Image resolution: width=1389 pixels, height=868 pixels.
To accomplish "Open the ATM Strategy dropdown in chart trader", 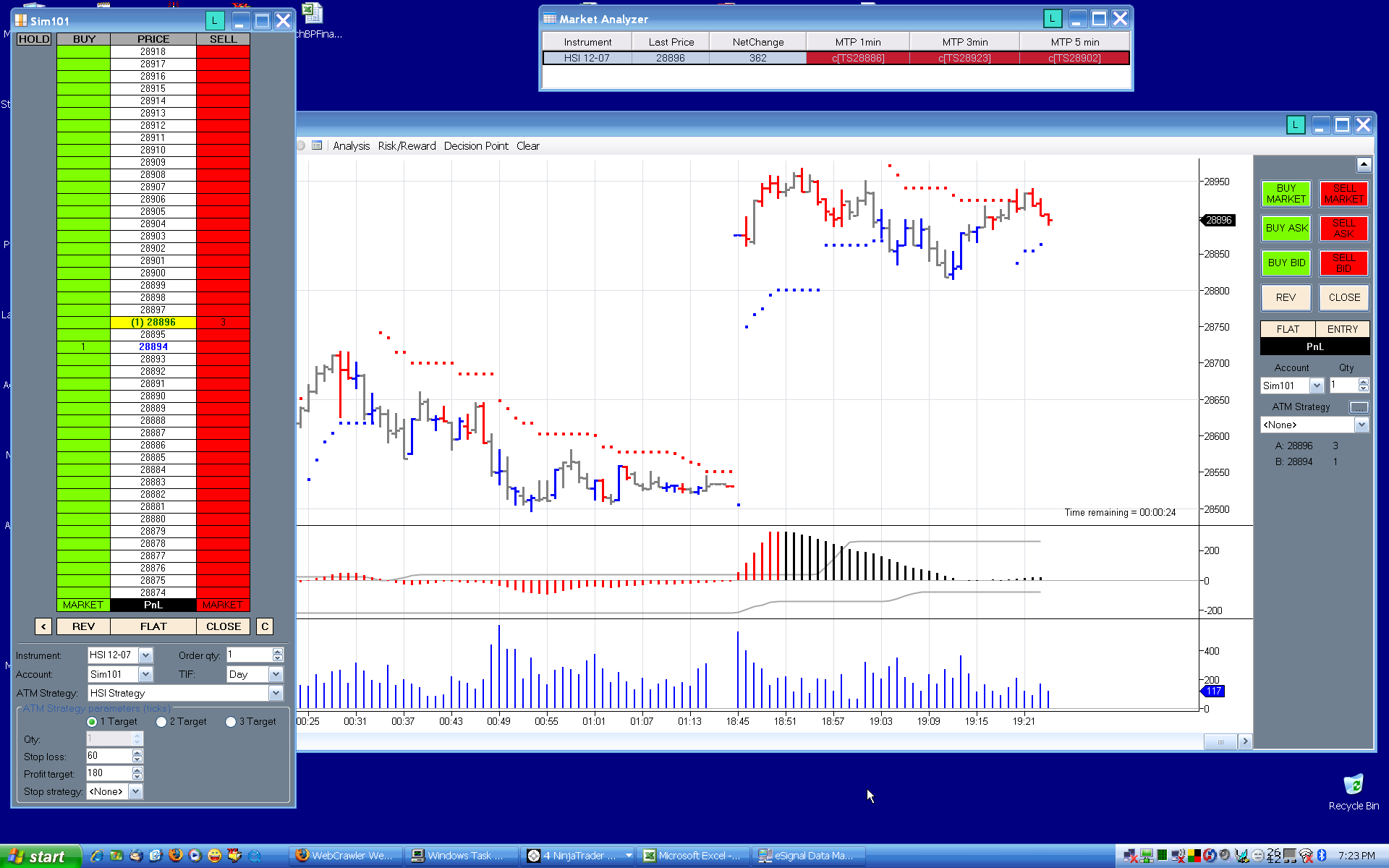I will coord(1361,425).
